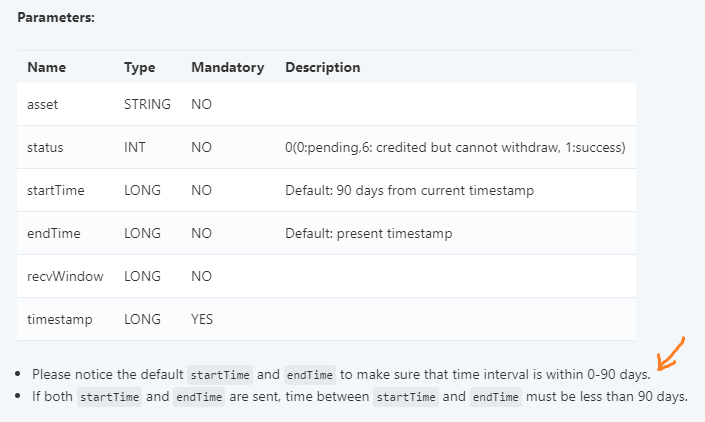This screenshot has height=422, width=705.
Task: Click endTime code tag in first bullet
Action: pos(310,375)
